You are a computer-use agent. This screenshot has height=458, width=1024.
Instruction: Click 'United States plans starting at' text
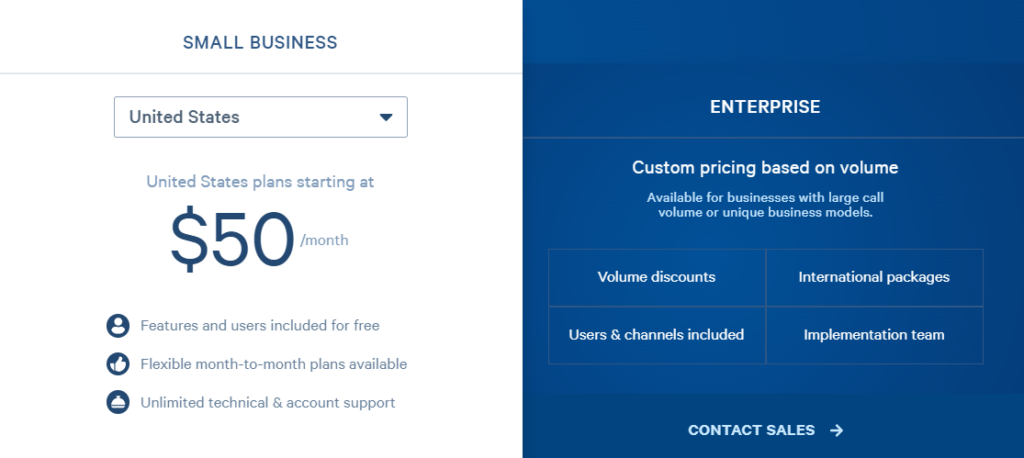coord(260,182)
